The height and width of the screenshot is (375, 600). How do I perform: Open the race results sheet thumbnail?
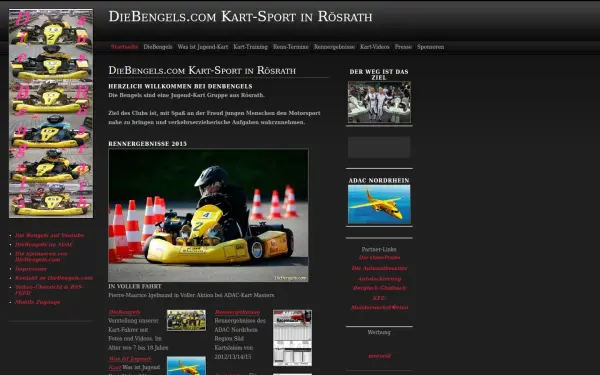point(292,338)
